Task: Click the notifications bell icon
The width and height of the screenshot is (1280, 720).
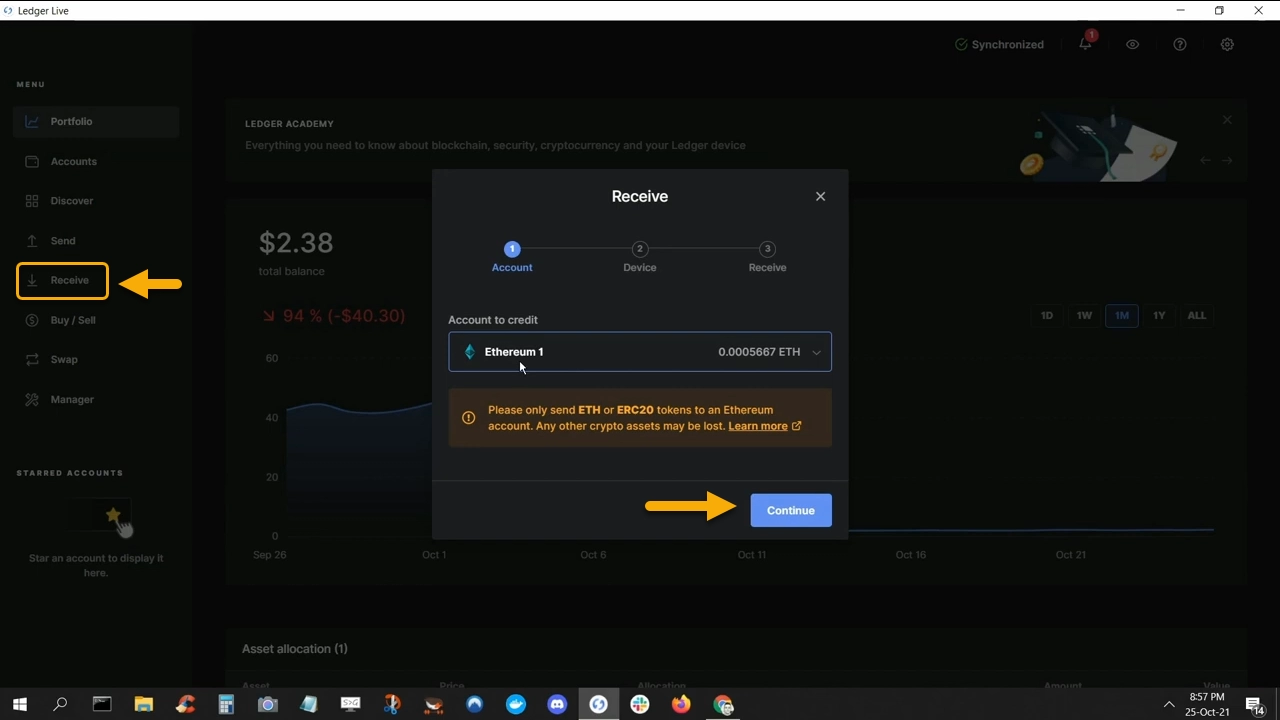Action: pyautogui.click(x=1085, y=44)
